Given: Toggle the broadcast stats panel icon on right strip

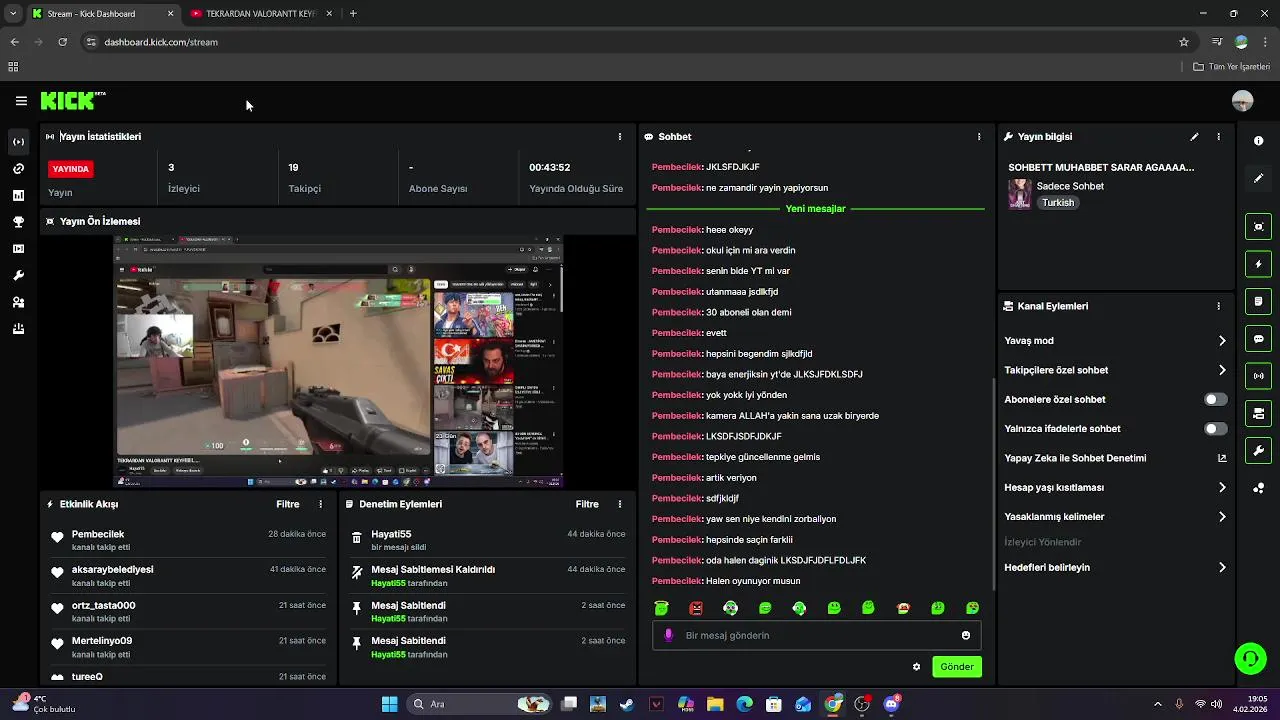Looking at the screenshot, I should tap(1258, 376).
